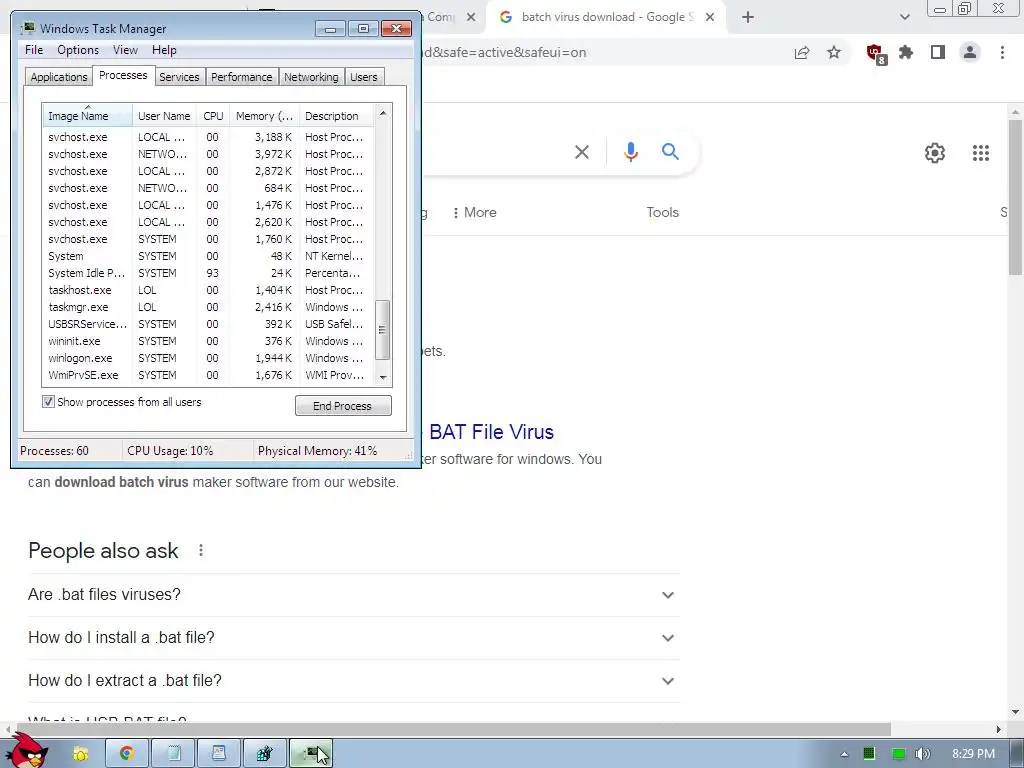1024x768 pixels.
Task: Open the uBlock Origin extension
Action: (x=875, y=54)
